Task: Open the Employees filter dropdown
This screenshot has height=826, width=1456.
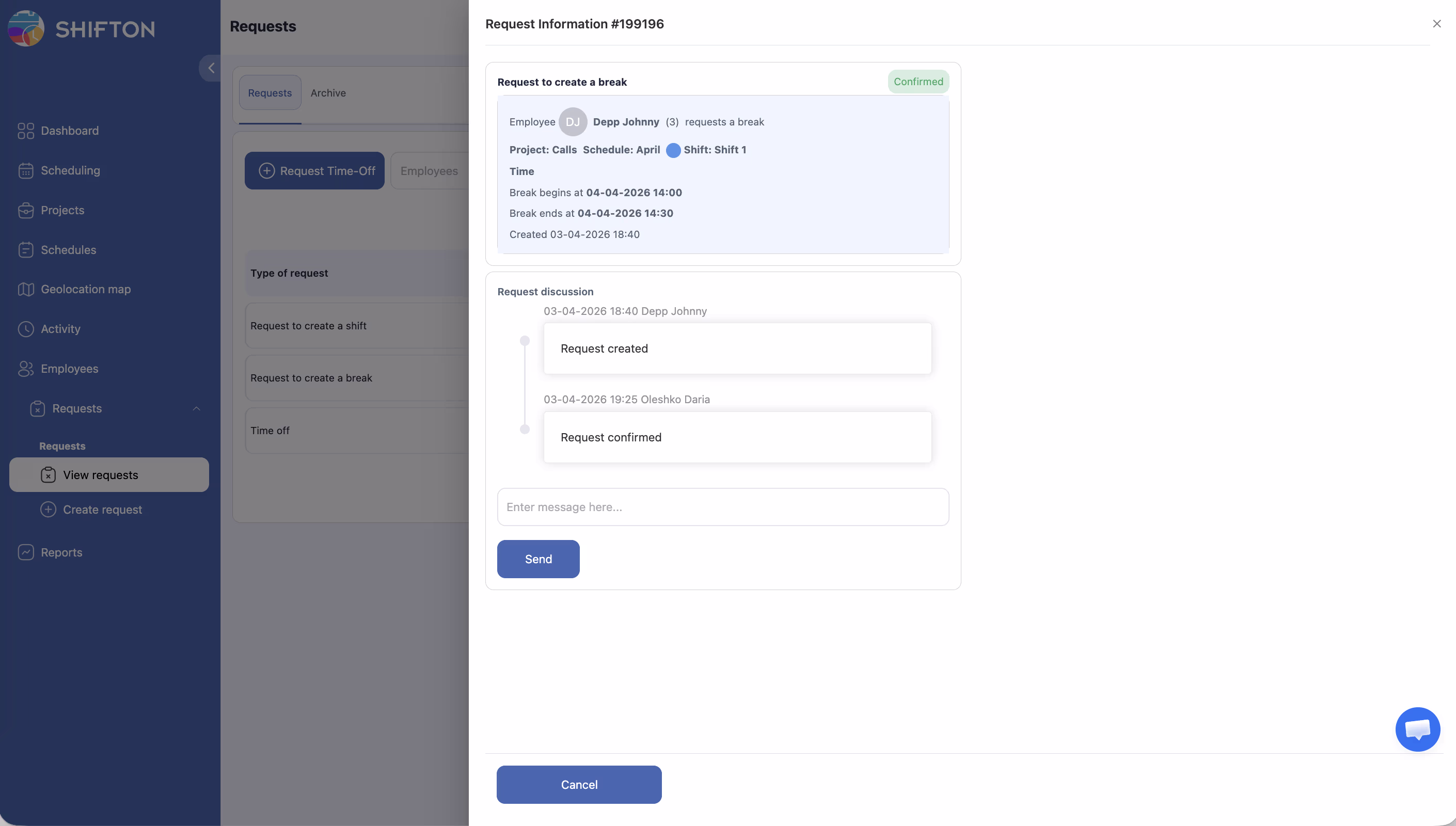Action: point(429,171)
